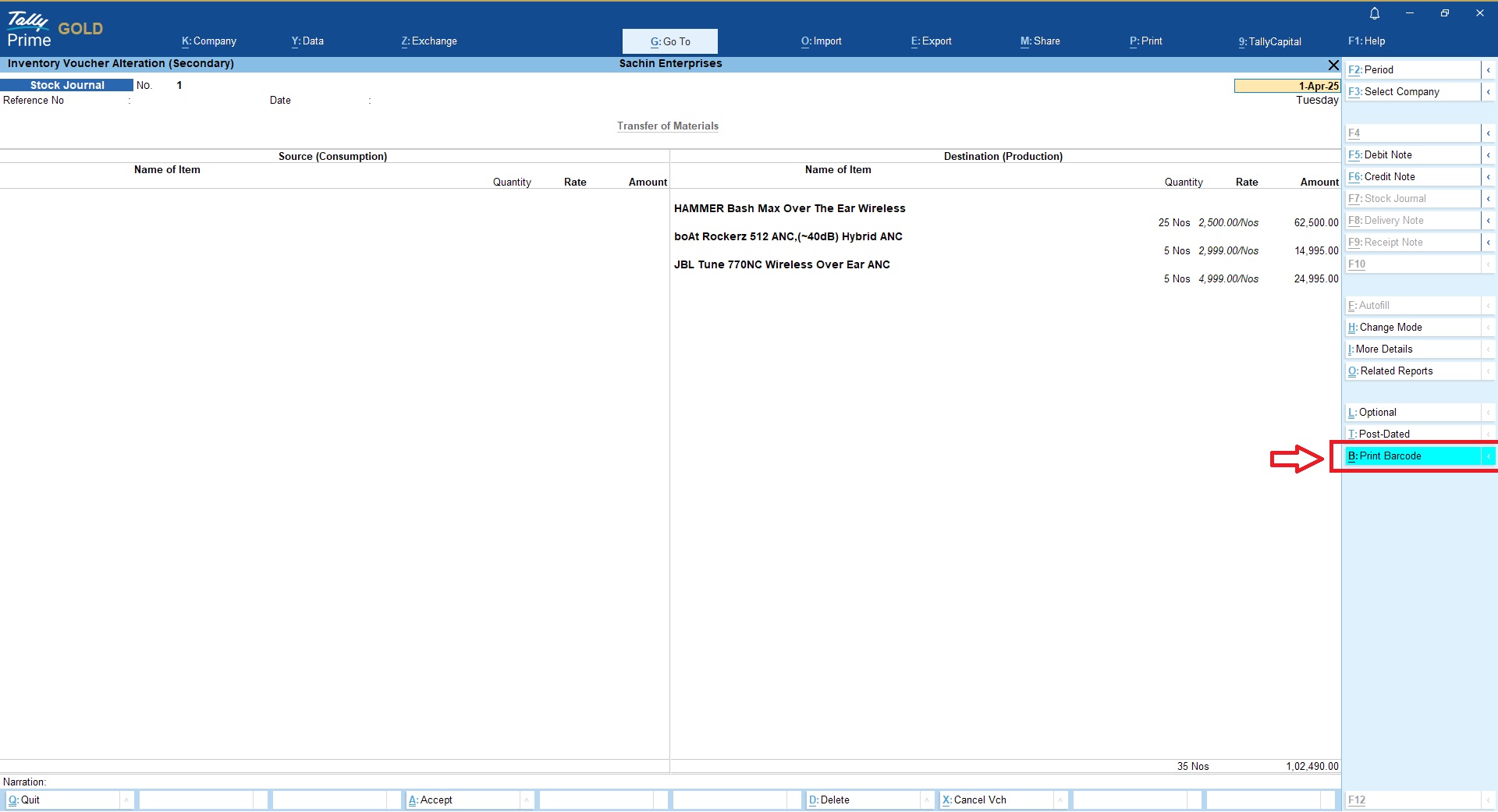1498x812 pixels.
Task: Click the notification bell icon
Action: coord(1375,13)
